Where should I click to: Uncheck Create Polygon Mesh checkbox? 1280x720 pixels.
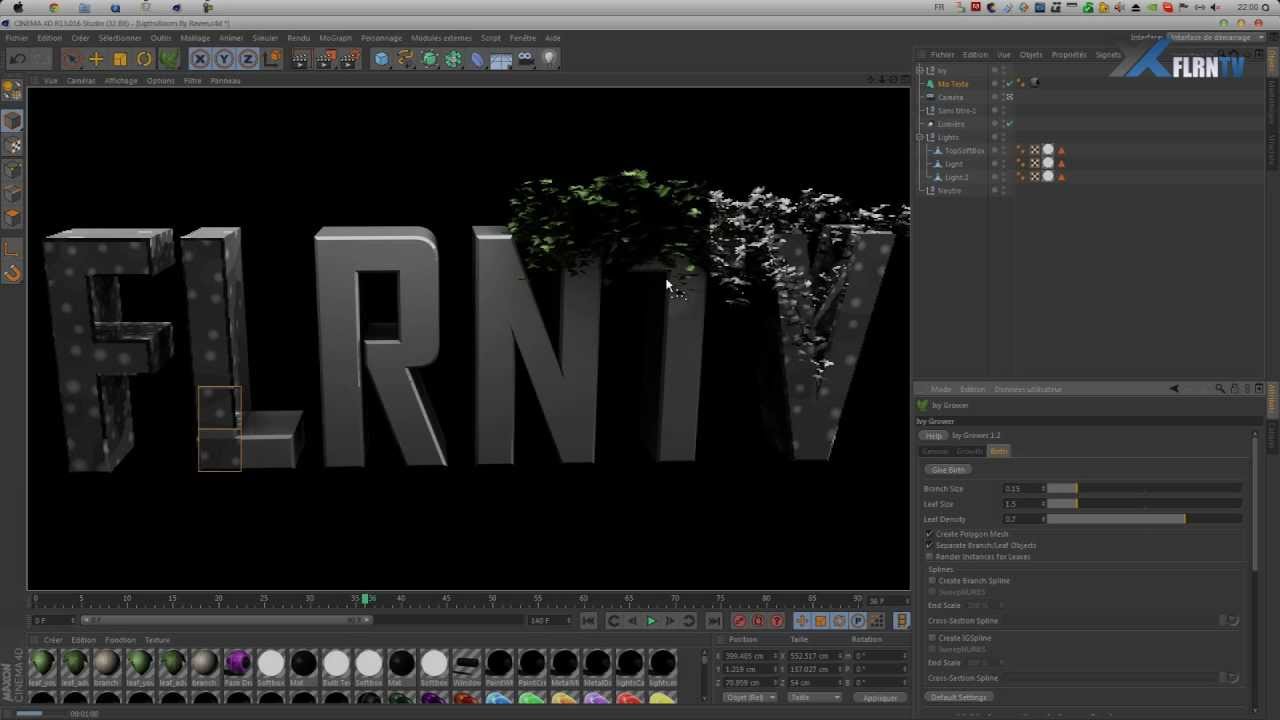(x=929, y=534)
